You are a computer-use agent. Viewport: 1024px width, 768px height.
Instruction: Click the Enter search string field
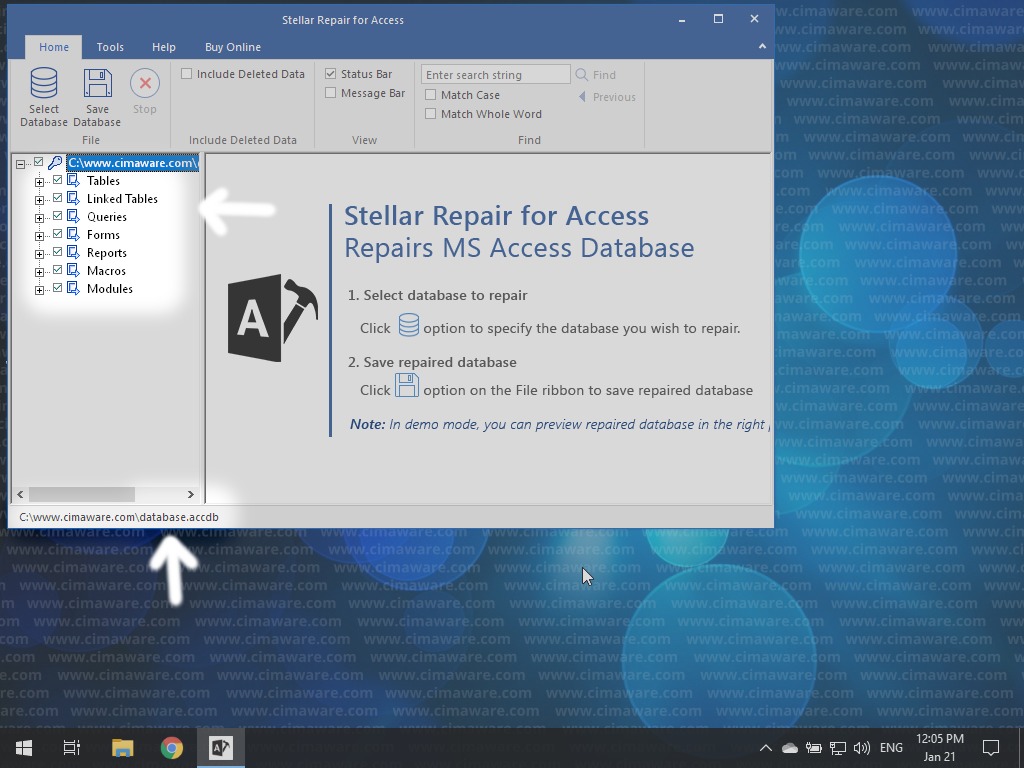(495, 75)
